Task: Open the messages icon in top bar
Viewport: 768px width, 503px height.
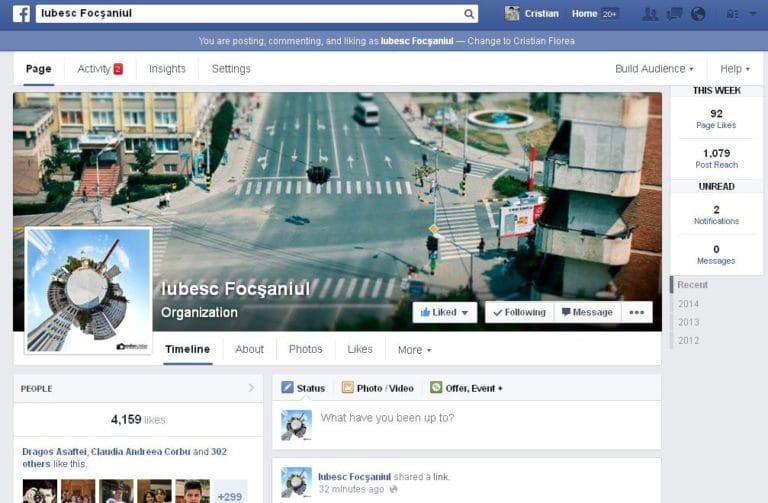Action: click(x=674, y=14)
